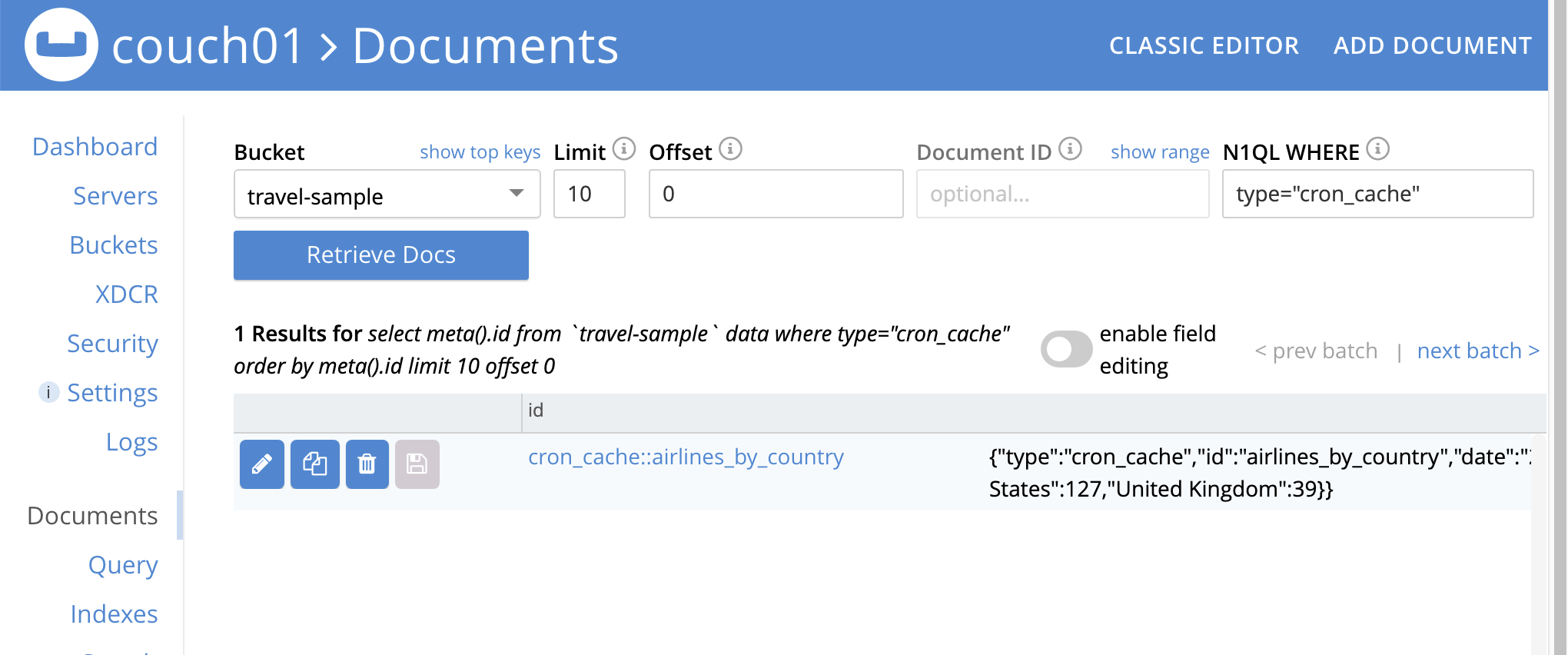Go to Indexes in sidebar
Viewport: 1568px width, 655px height.
(x=115, y=613)
